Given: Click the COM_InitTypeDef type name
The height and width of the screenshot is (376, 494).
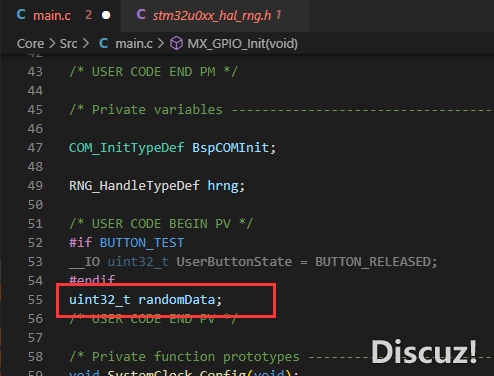Looking at the screenshot, I should tap(126, 148).
